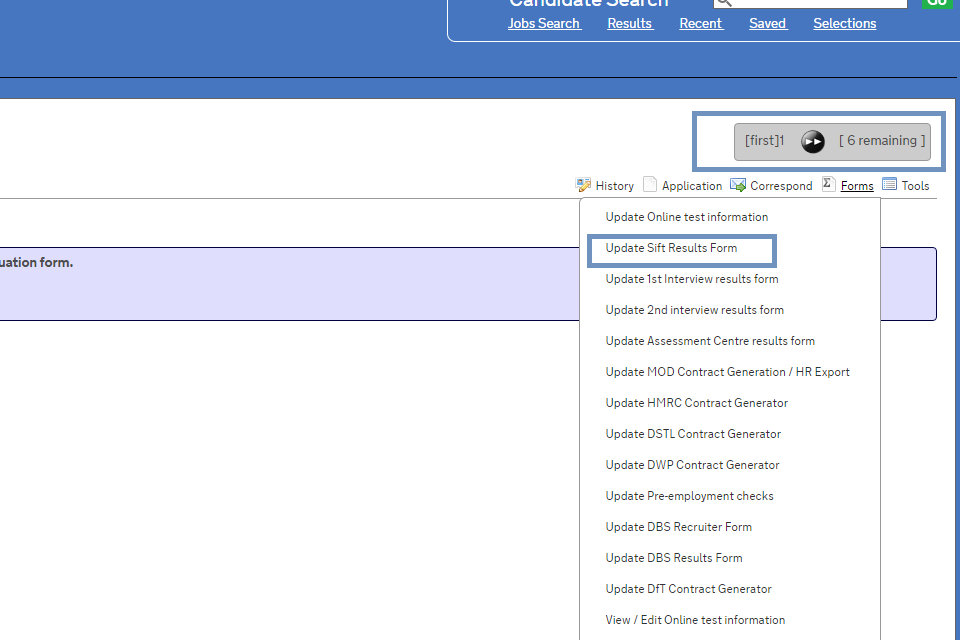Click the Forms sigma icon

point(828,184)
